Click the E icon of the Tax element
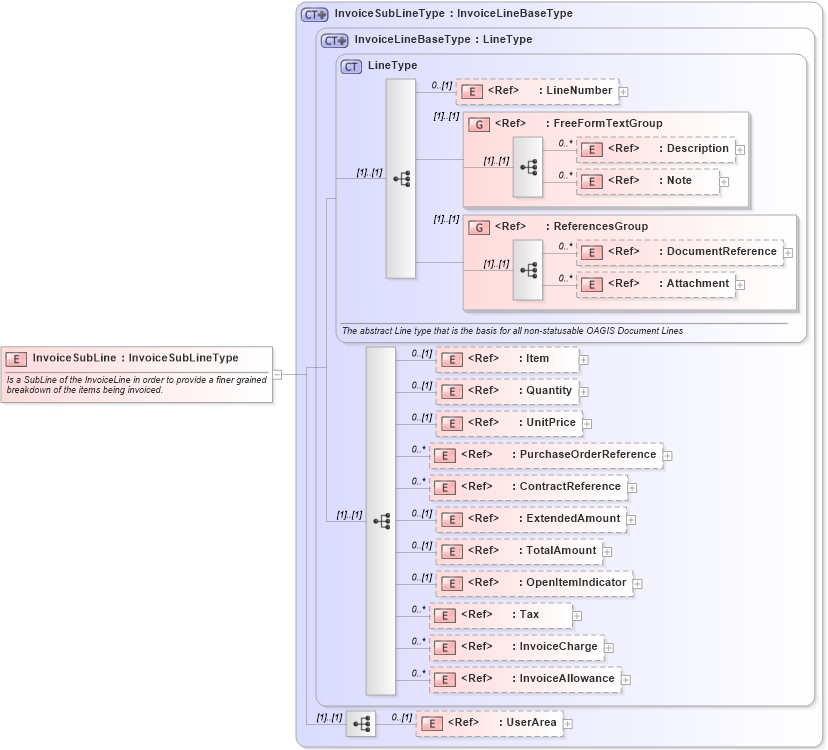Image resolution: width=828 pixels, height=750 pixels. pyautogui.click(x=444, y=615)
